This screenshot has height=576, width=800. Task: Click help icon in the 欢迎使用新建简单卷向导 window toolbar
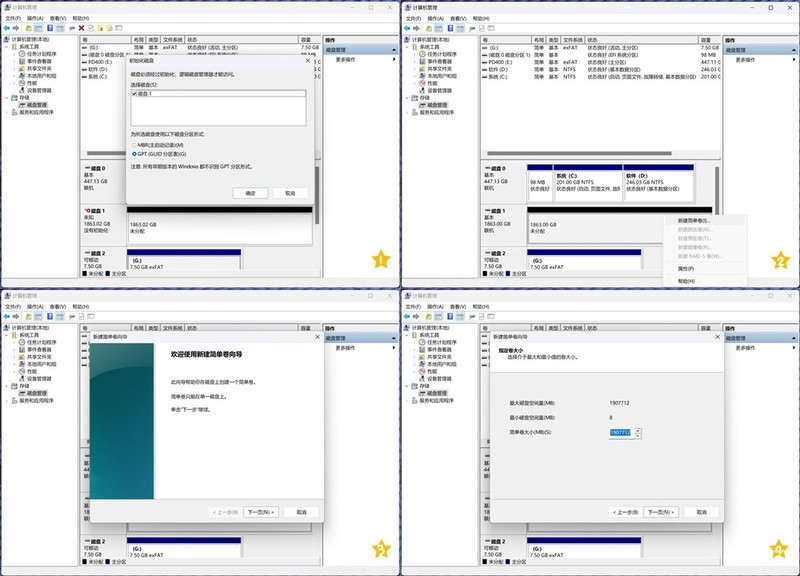[x=50, y=316]
